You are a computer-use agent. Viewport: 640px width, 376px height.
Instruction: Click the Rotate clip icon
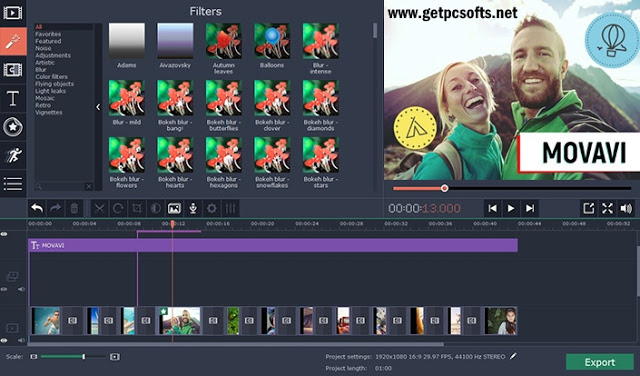coord(118,209)
